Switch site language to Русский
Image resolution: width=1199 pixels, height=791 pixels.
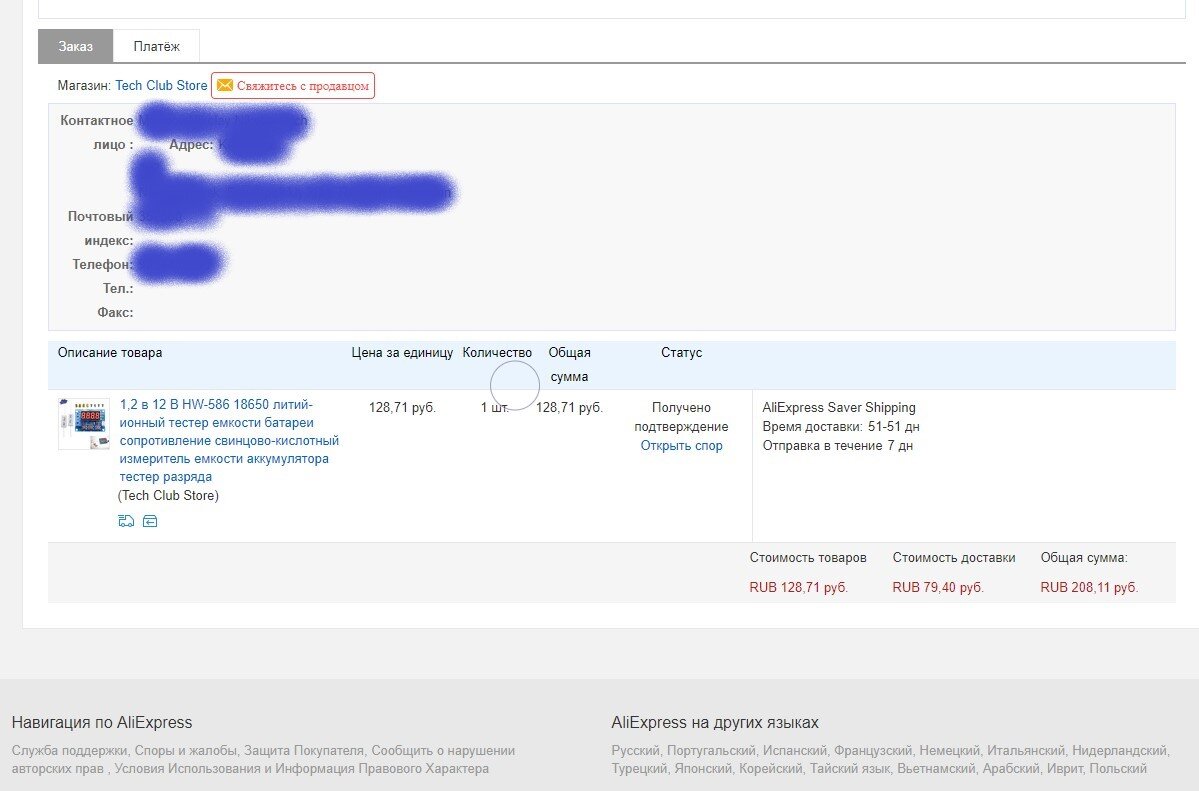click(635, 750)
